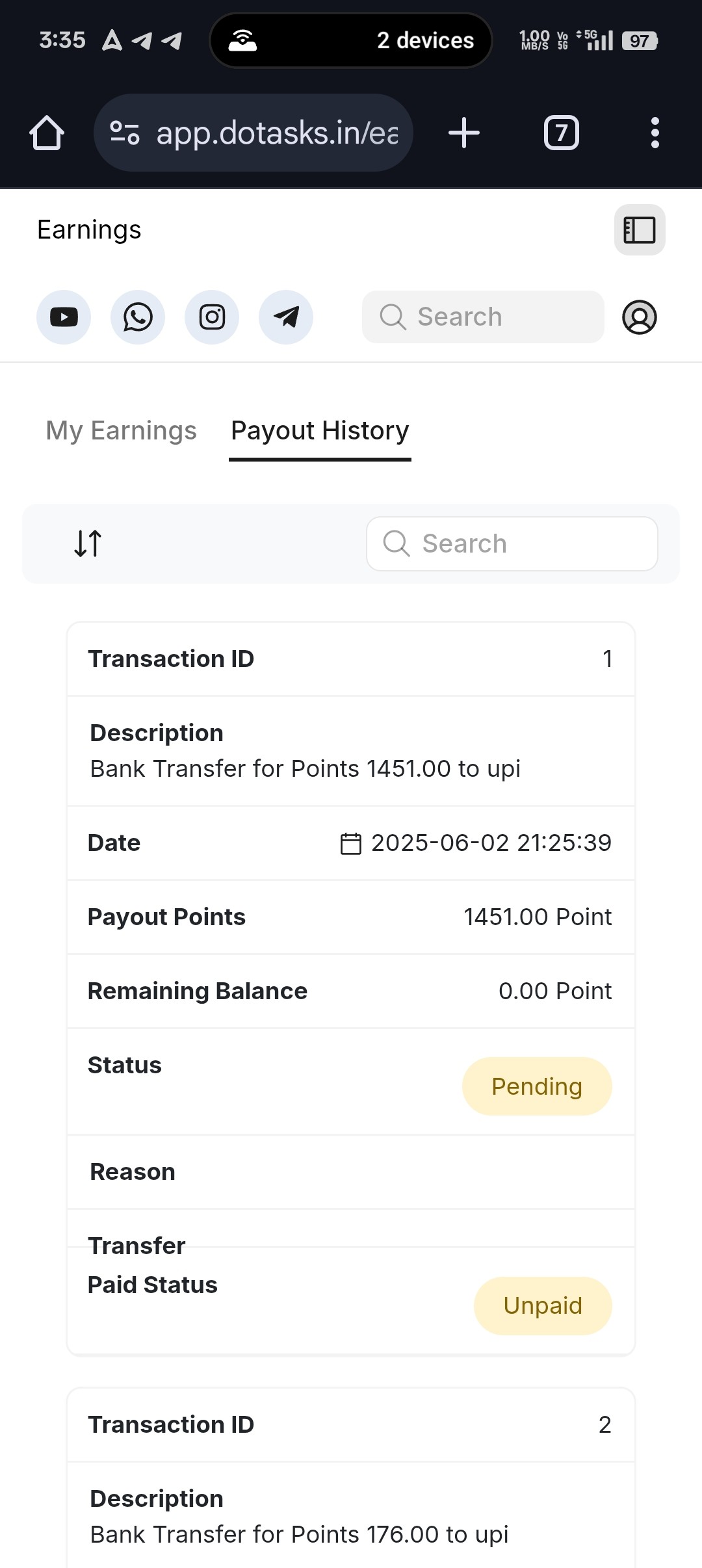Open the 2 devices hotspot pill
The width and height of the screenshot is (702, 1568).
coord(351,40)
